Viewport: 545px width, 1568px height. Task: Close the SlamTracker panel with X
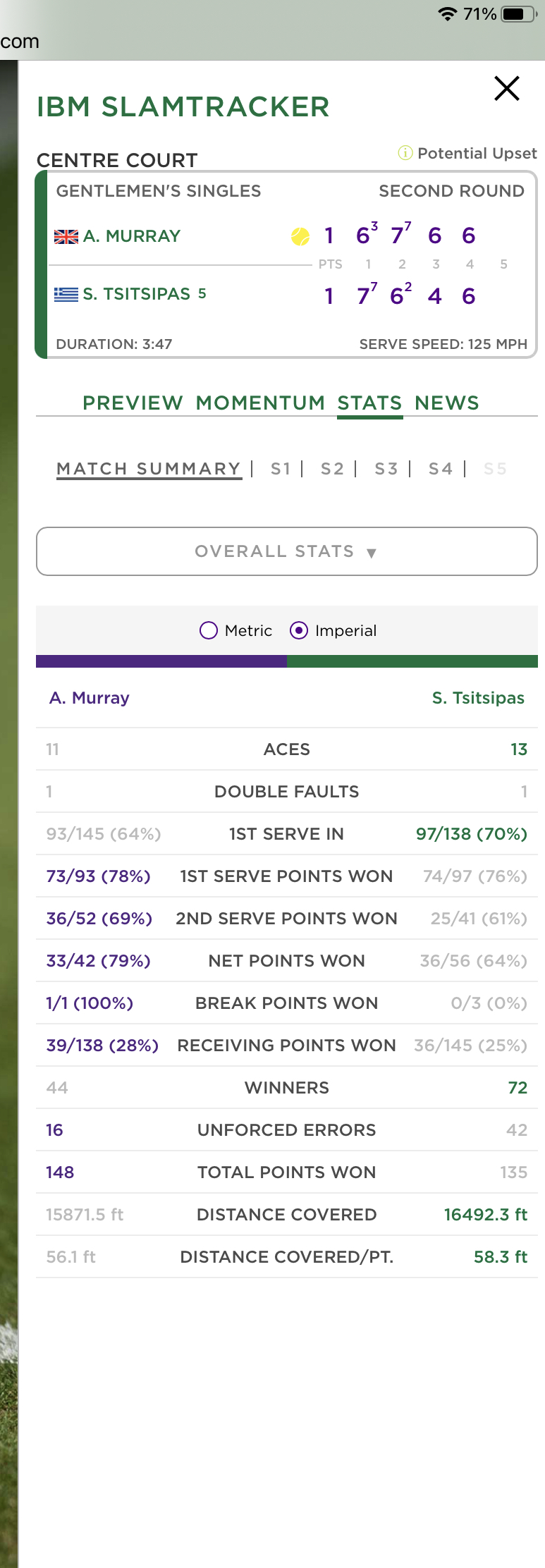pos(507,89)
